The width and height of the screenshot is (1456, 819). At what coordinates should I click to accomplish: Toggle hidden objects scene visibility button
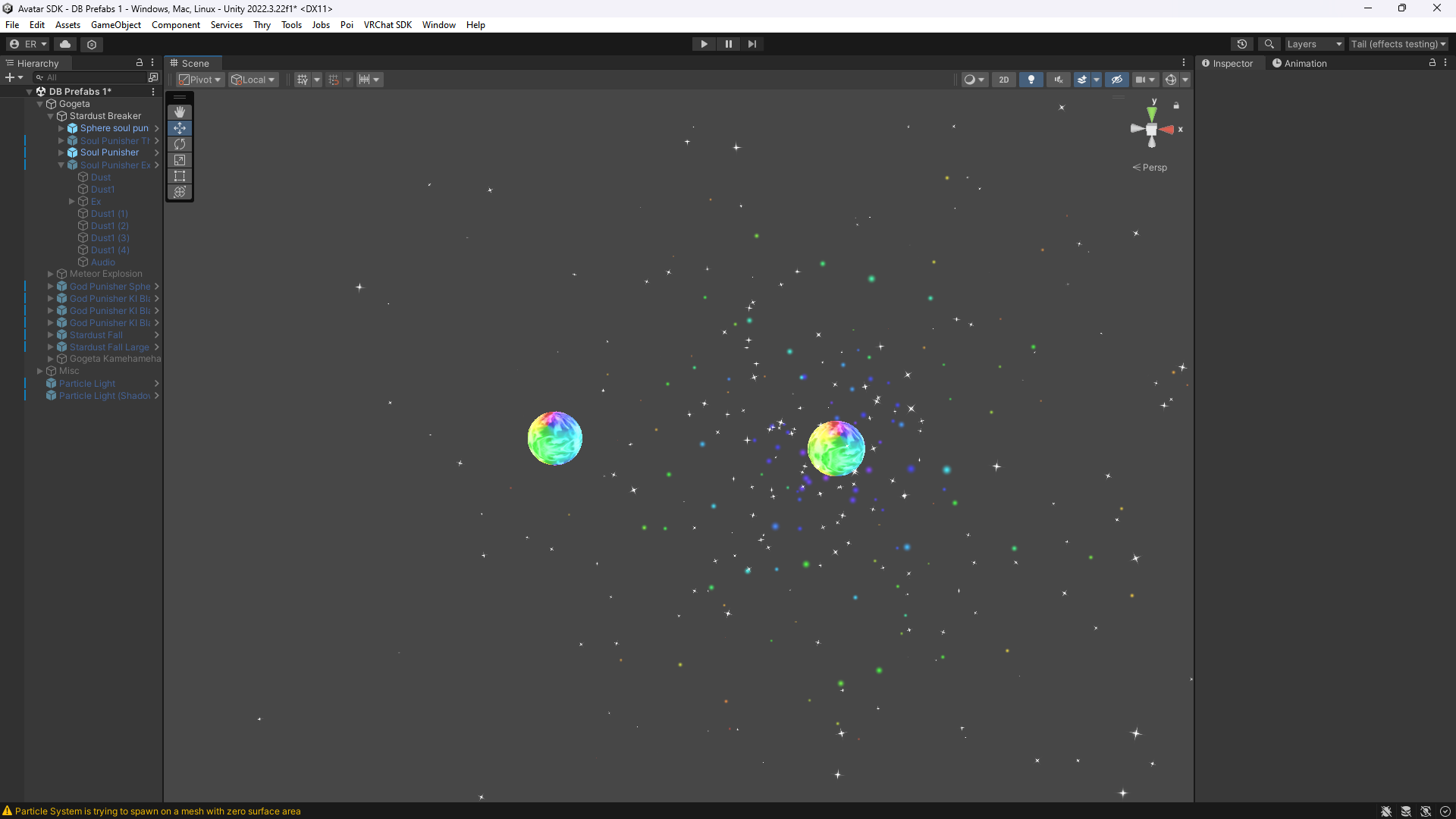point(1116,80)
